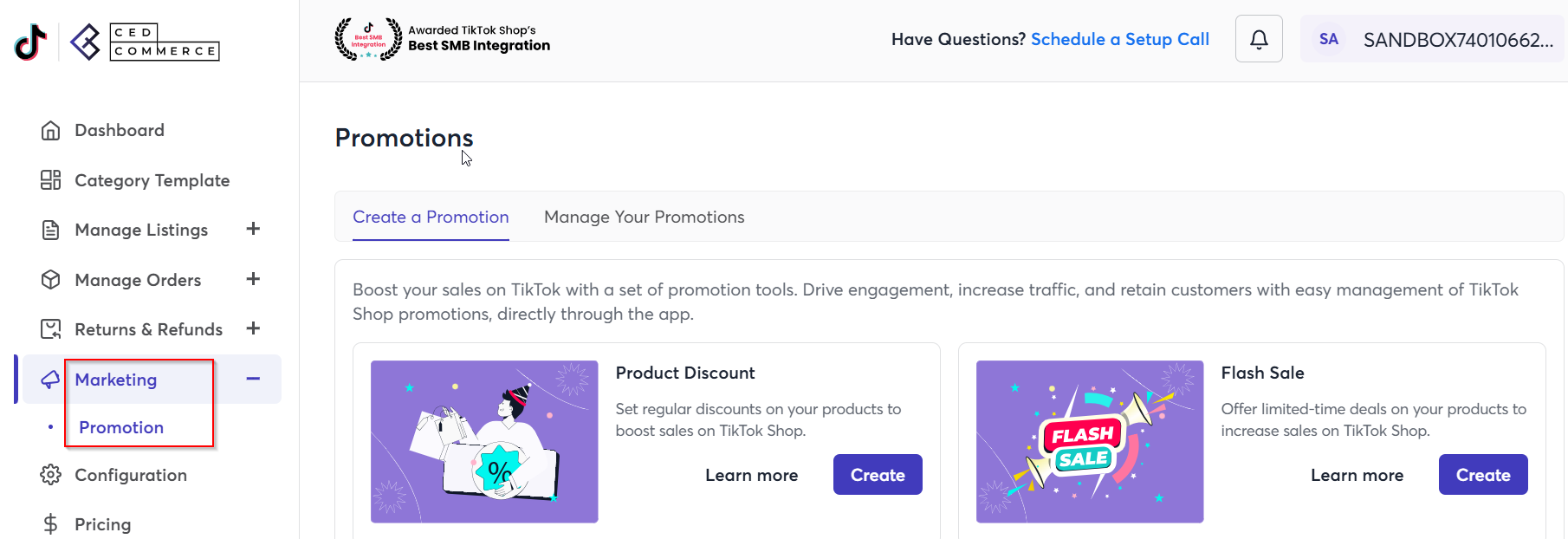The height and width of the screenshot is (539, 1568).
Task: Open the notifications bell
Action: [1259, 39]
